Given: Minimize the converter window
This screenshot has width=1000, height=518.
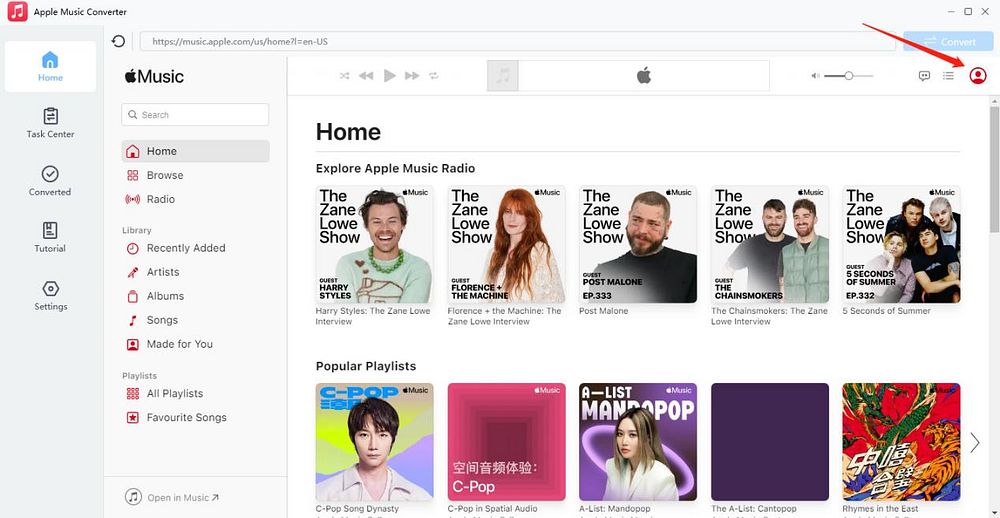Looking at the screenshot, I should click(951, 11).
